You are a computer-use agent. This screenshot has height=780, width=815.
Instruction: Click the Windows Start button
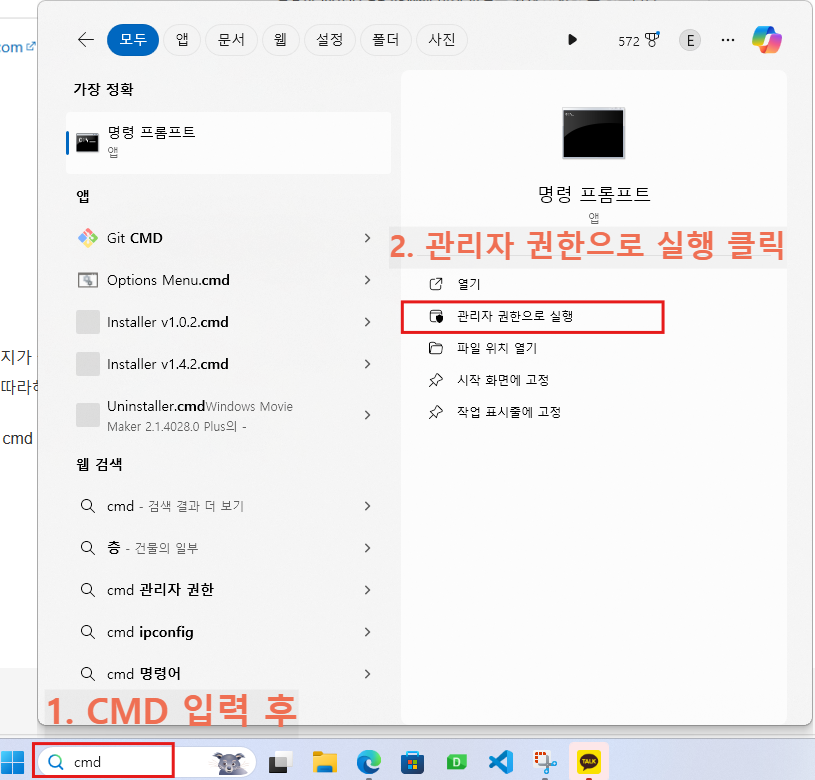(x=13, y=761)
